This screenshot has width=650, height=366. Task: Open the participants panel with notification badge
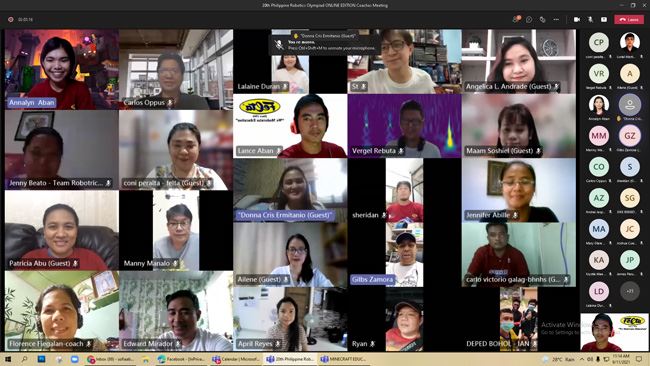(x=516, y=19)
